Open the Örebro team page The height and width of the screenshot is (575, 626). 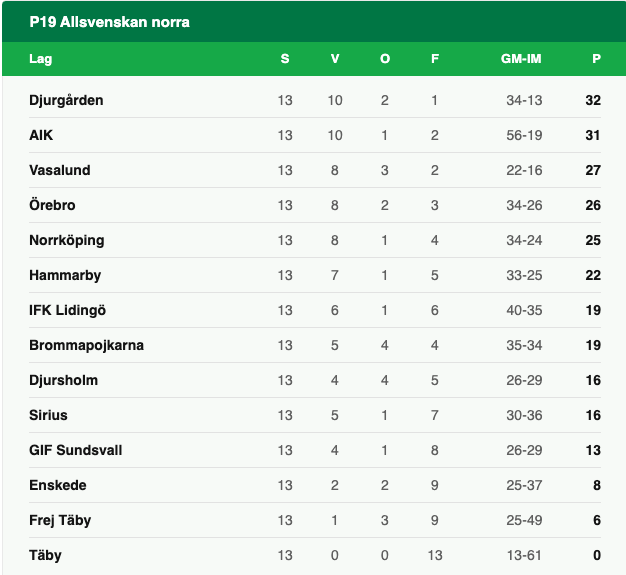[x=52, y=205]
